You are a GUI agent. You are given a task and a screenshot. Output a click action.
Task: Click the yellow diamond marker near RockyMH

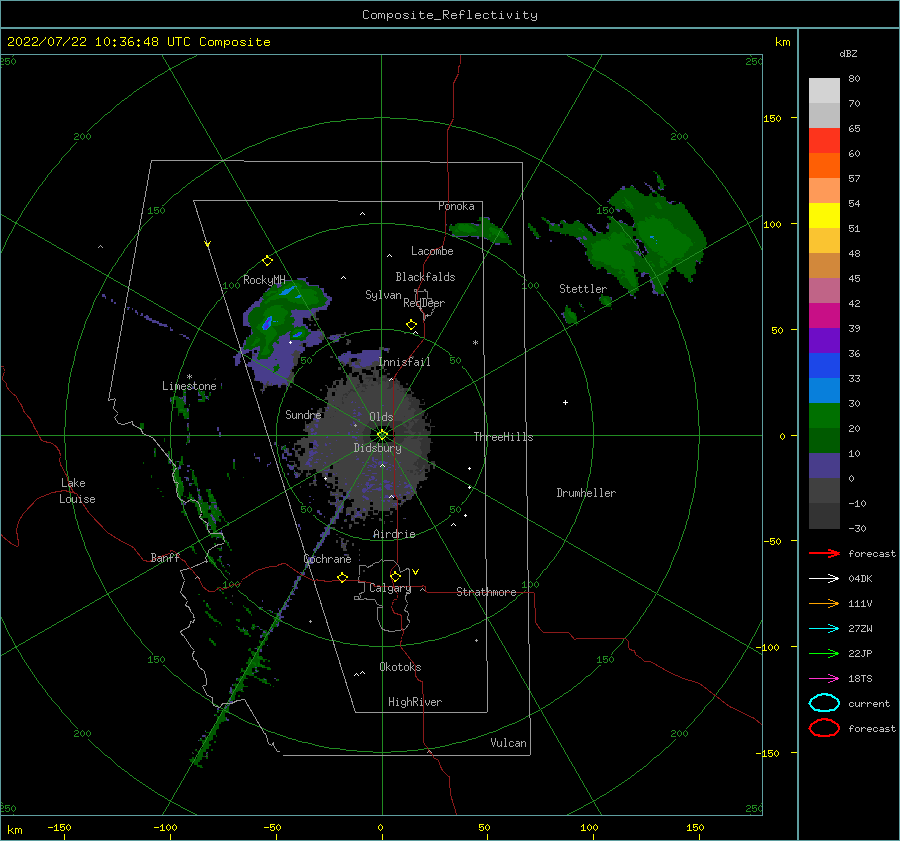(x=267, y=261)
